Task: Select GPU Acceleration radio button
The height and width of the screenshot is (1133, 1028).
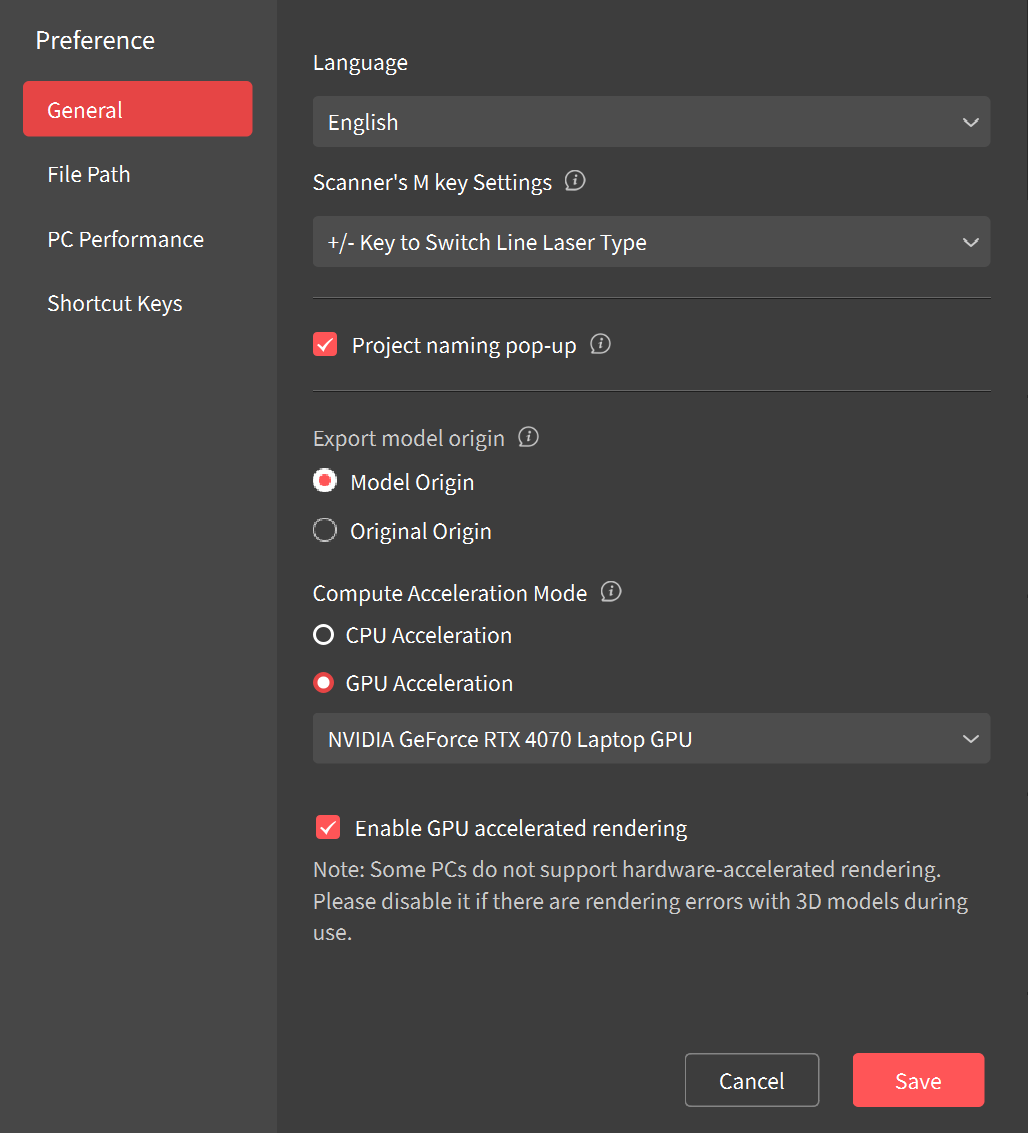Action: [324, 684]
